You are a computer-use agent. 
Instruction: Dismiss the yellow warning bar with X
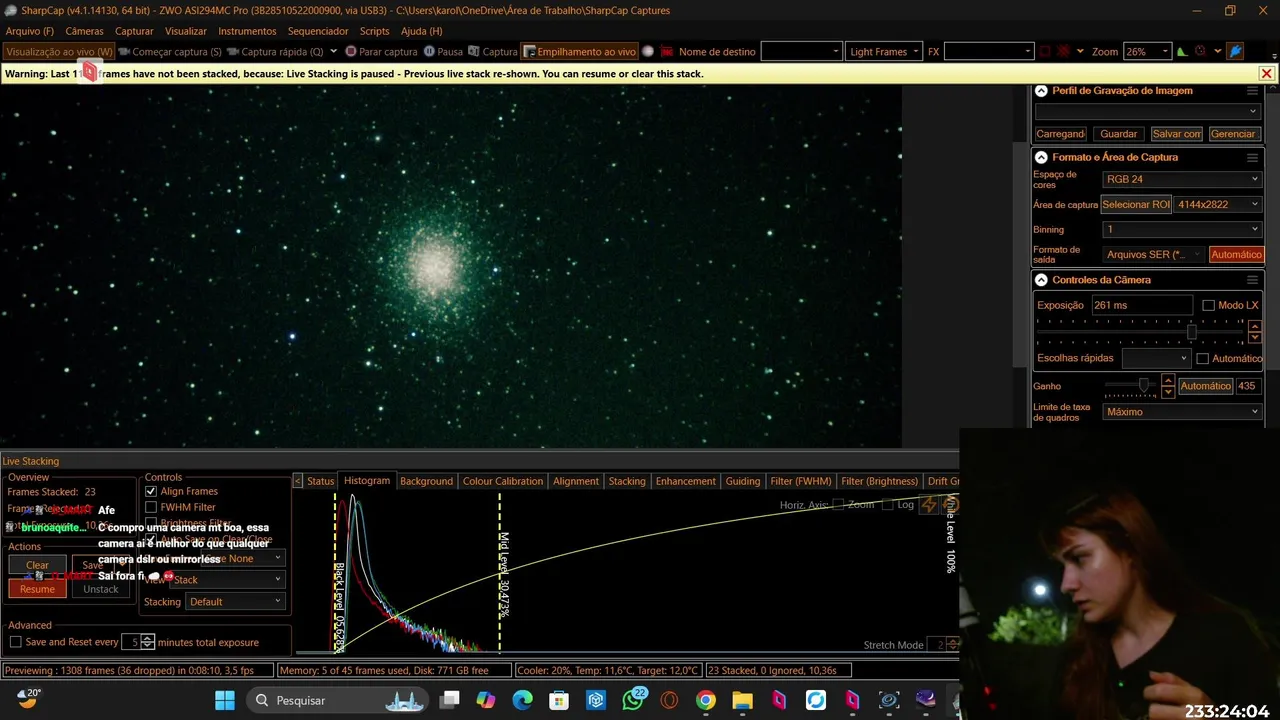[1266, 74]
